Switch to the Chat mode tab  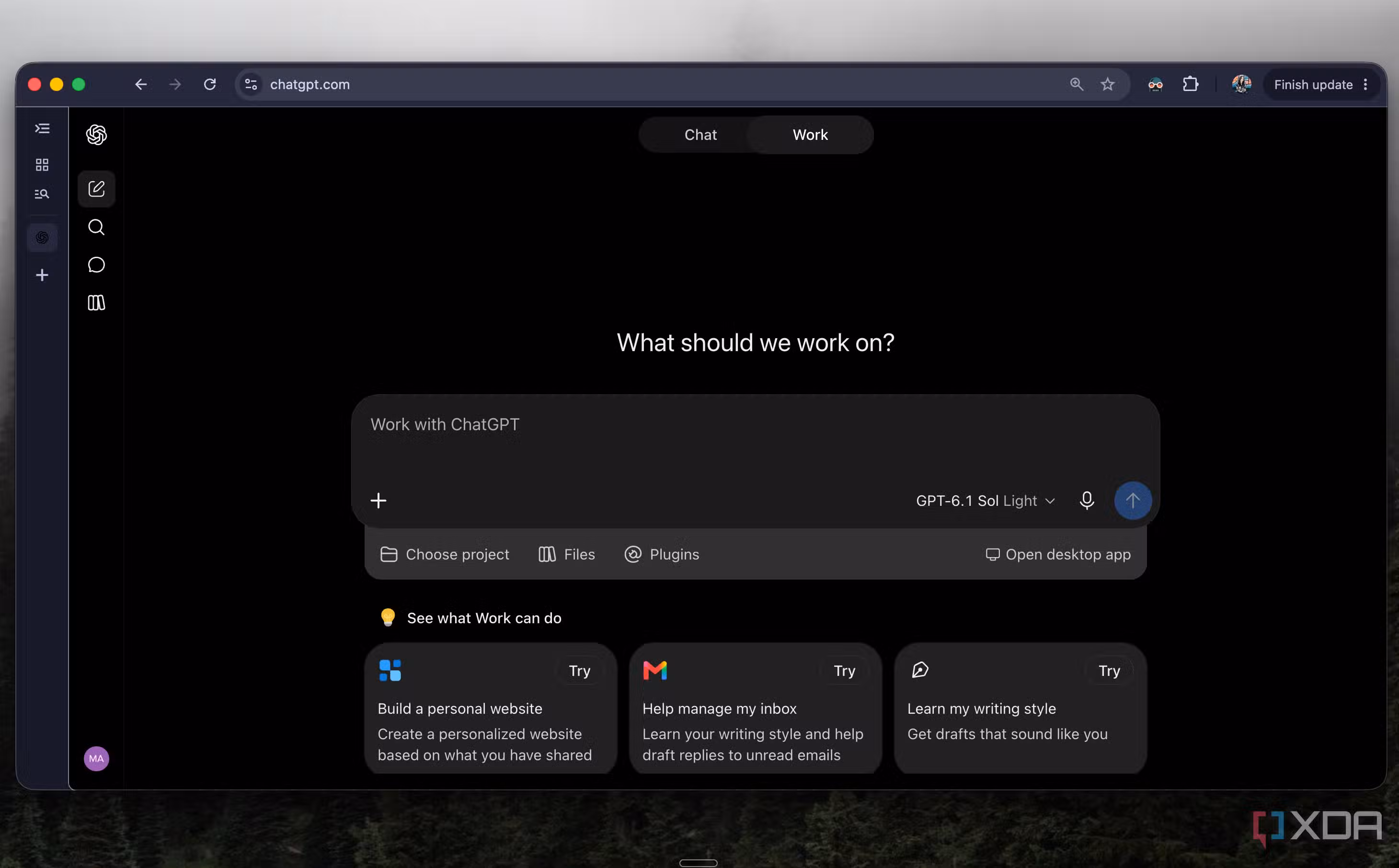(700, 135)
